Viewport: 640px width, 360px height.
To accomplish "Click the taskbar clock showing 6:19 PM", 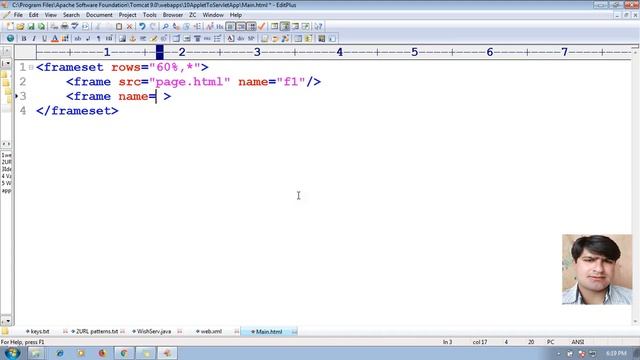I will coord(616,353).
